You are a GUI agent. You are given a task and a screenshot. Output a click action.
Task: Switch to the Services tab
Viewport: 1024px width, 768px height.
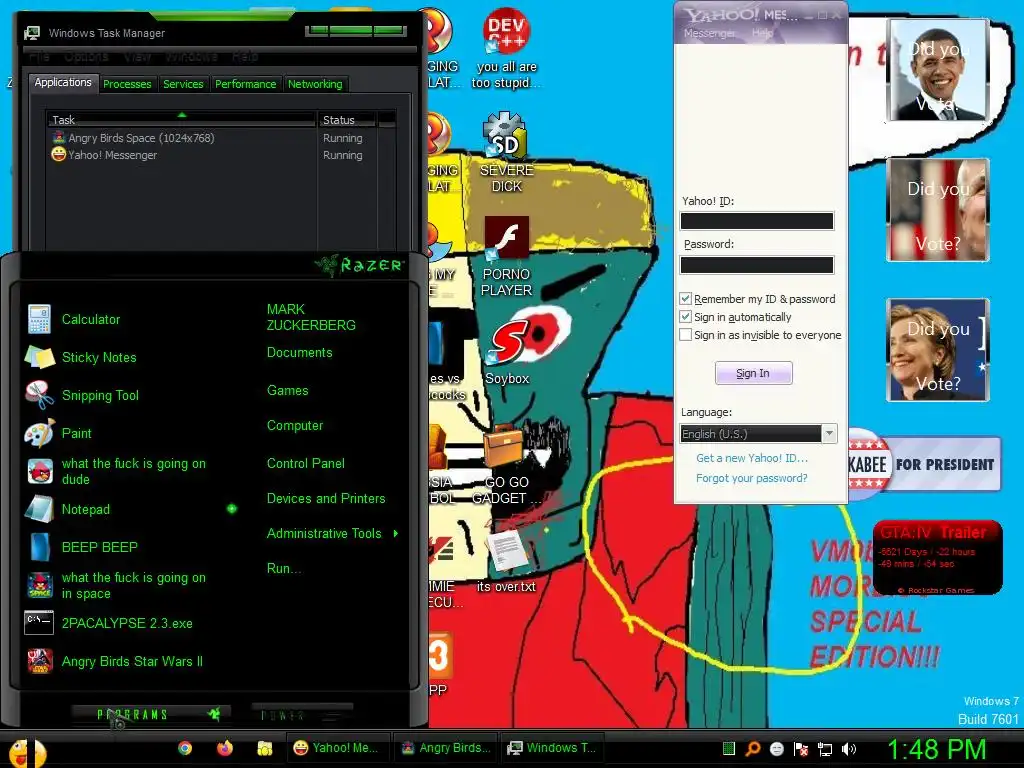click(183, 84)
